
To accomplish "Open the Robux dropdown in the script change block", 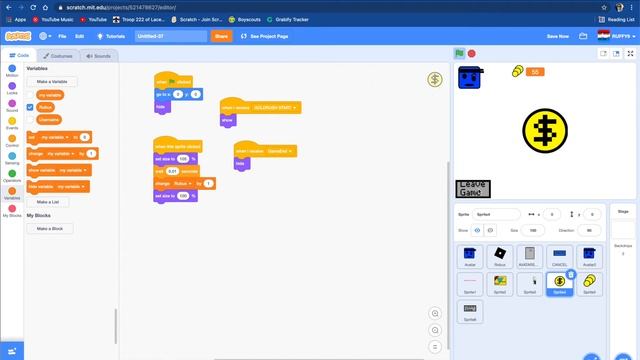I will (x=182, y=184).
